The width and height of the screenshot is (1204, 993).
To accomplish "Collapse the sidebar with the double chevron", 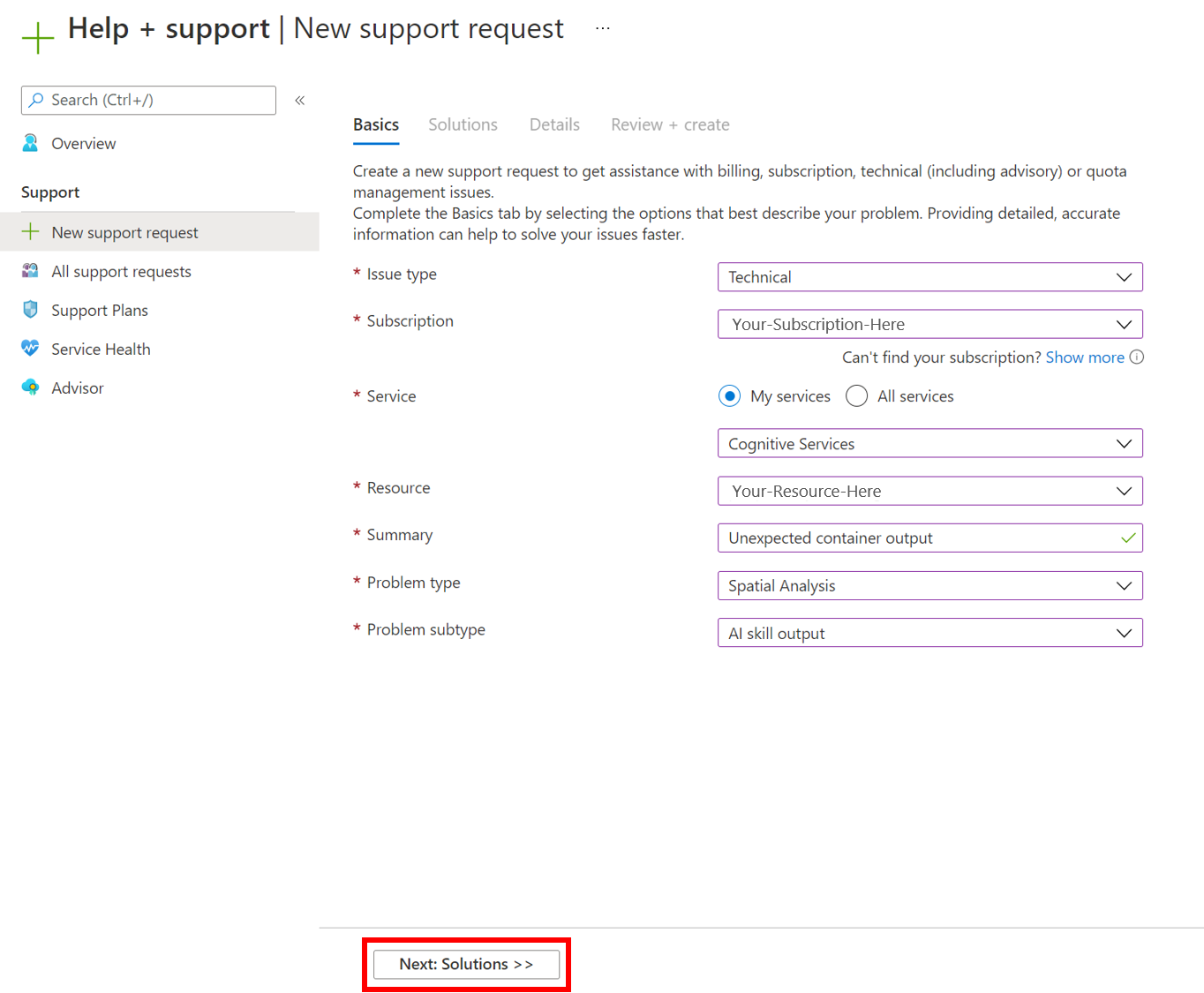I will point(300,101).
